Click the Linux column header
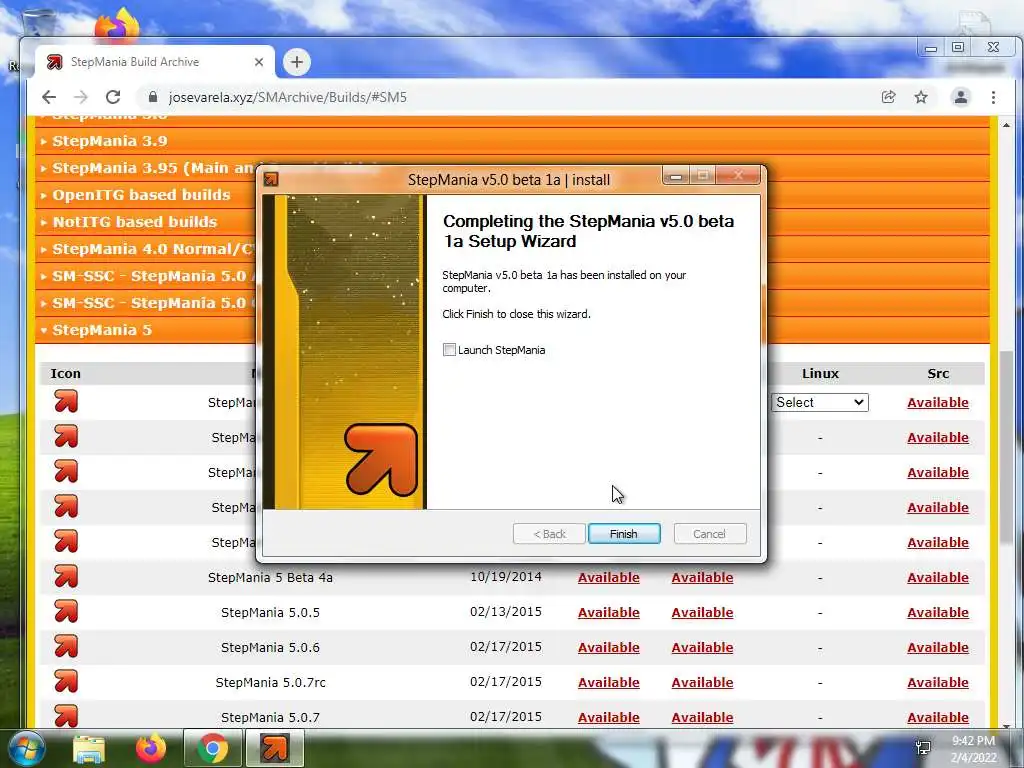Screen dimensions: 1024x768 point(820,374)
